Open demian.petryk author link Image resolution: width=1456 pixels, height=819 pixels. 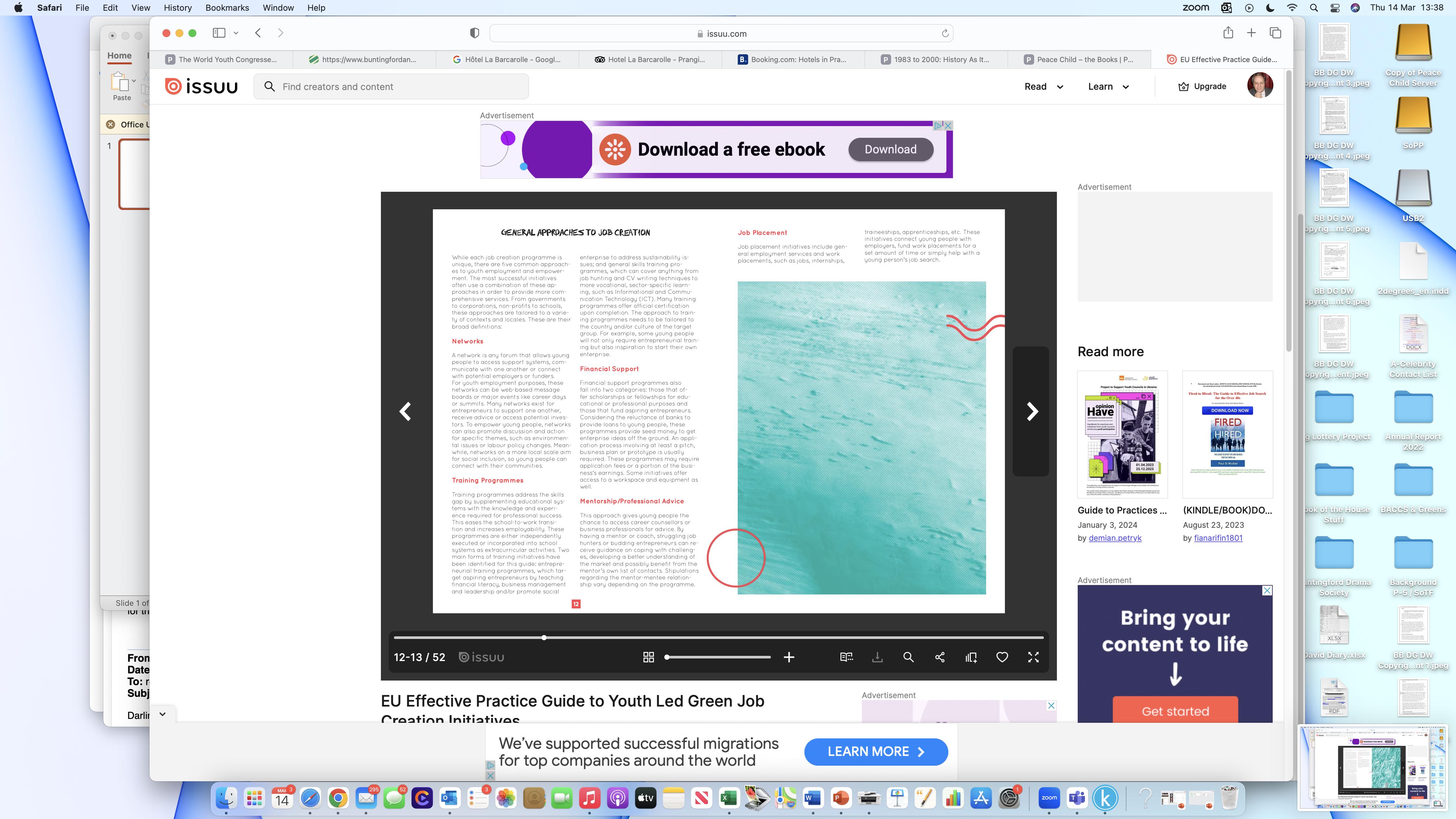coord(1115,538)
